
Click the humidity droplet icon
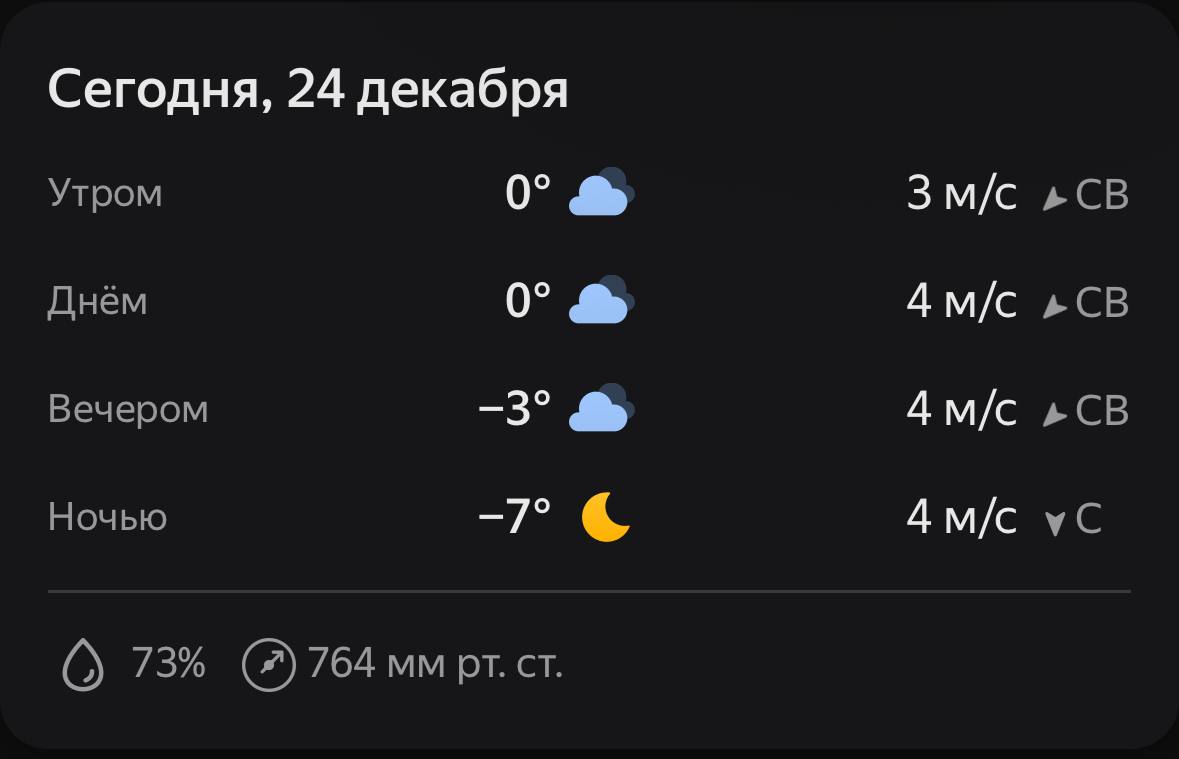pyautogui.click(x=83, y=664)
